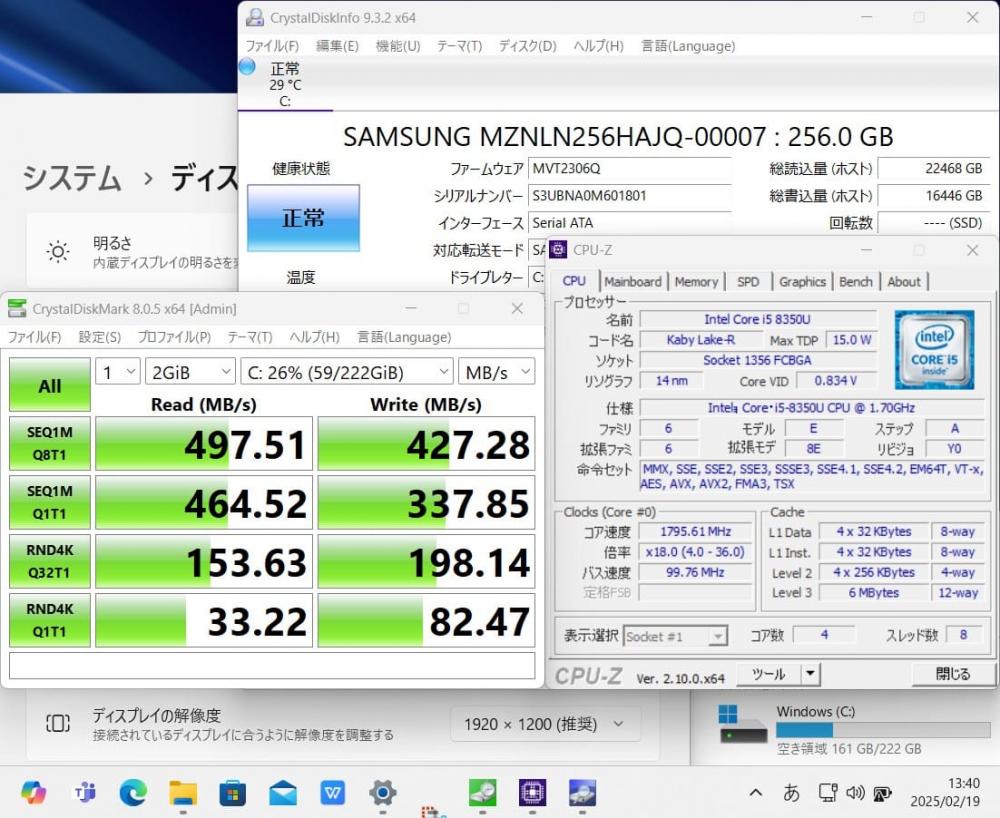Open プロファイル(P) menu in CrystalDiskMark

coord(174,337)
